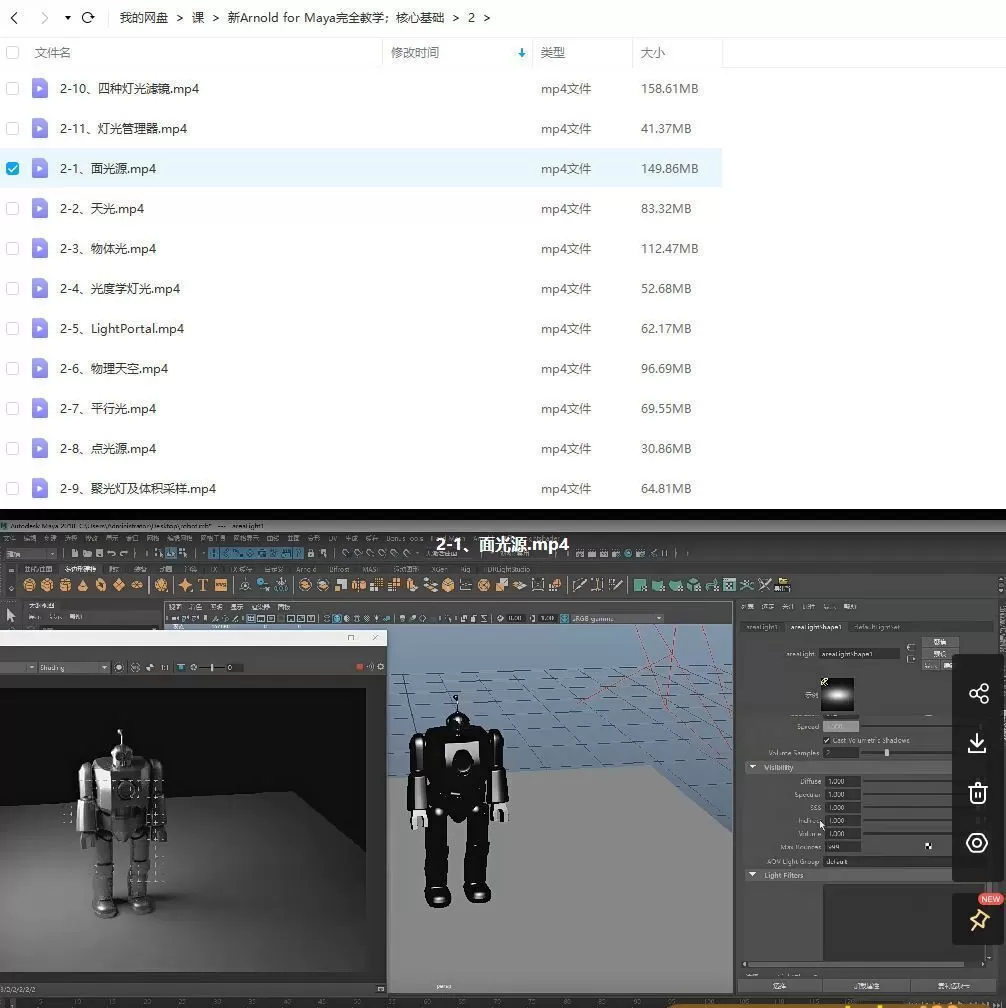The image size is (1006, 1008).
Task: Open the navigation history dropdown arrow
Action: coord(67,18)
